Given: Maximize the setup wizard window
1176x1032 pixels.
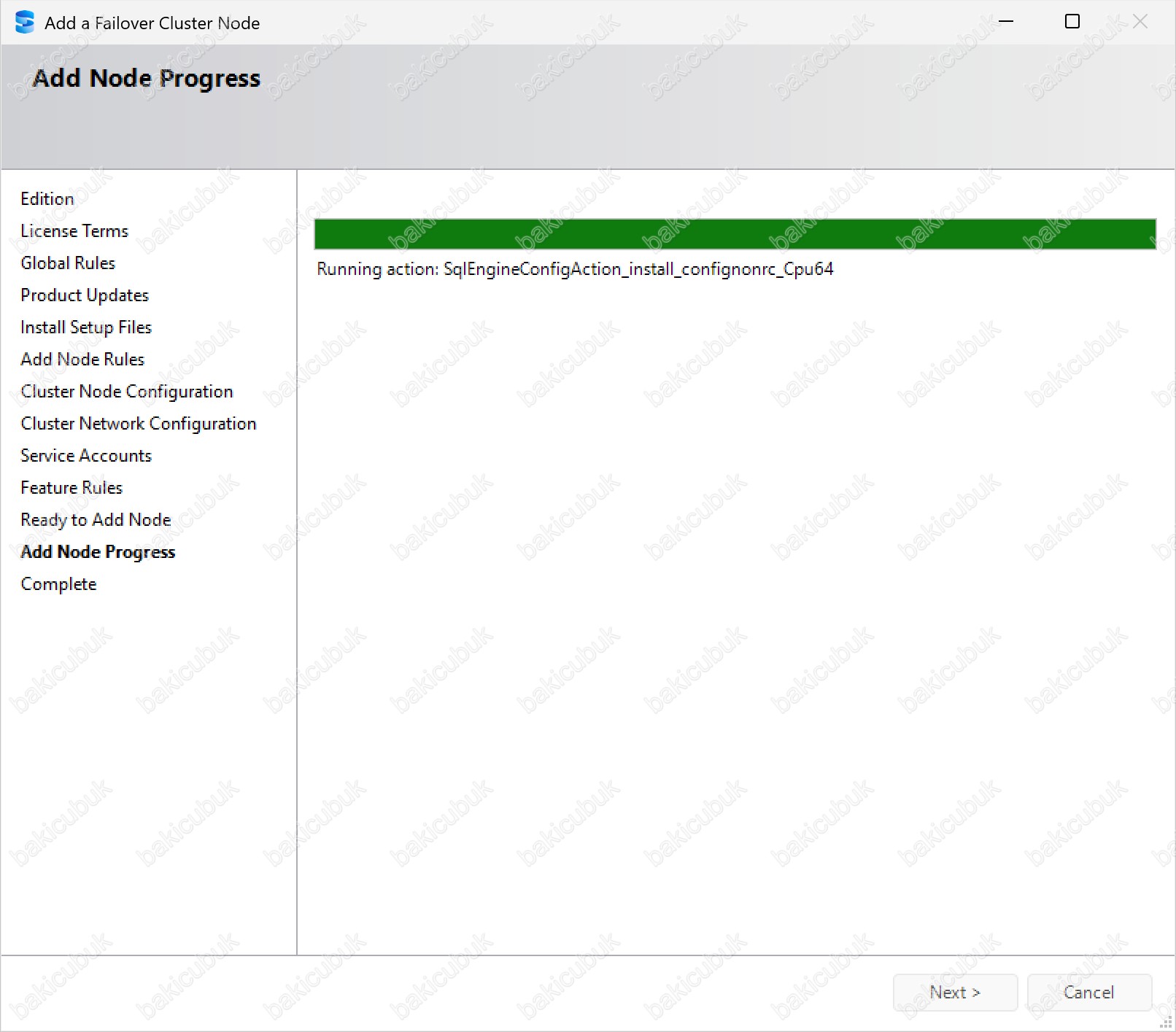Looking at the screenshot, I should [x=1072, y=22].
